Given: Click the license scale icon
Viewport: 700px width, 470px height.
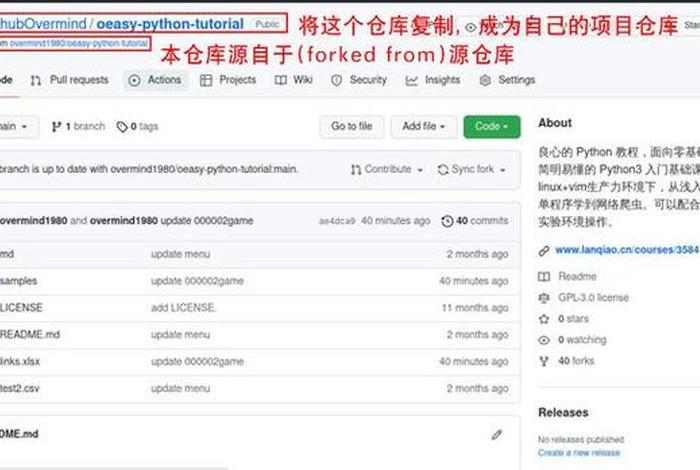Looking at the screenshot, I should point(544,298).
